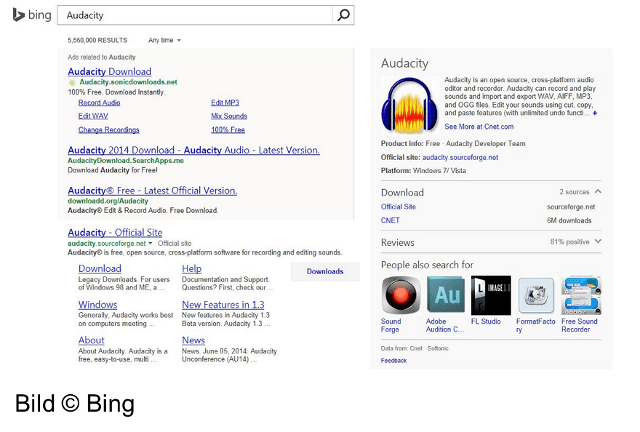The image size is (640, 432).
Task: Click the Feedback link
Action: [x=393, y=361]
